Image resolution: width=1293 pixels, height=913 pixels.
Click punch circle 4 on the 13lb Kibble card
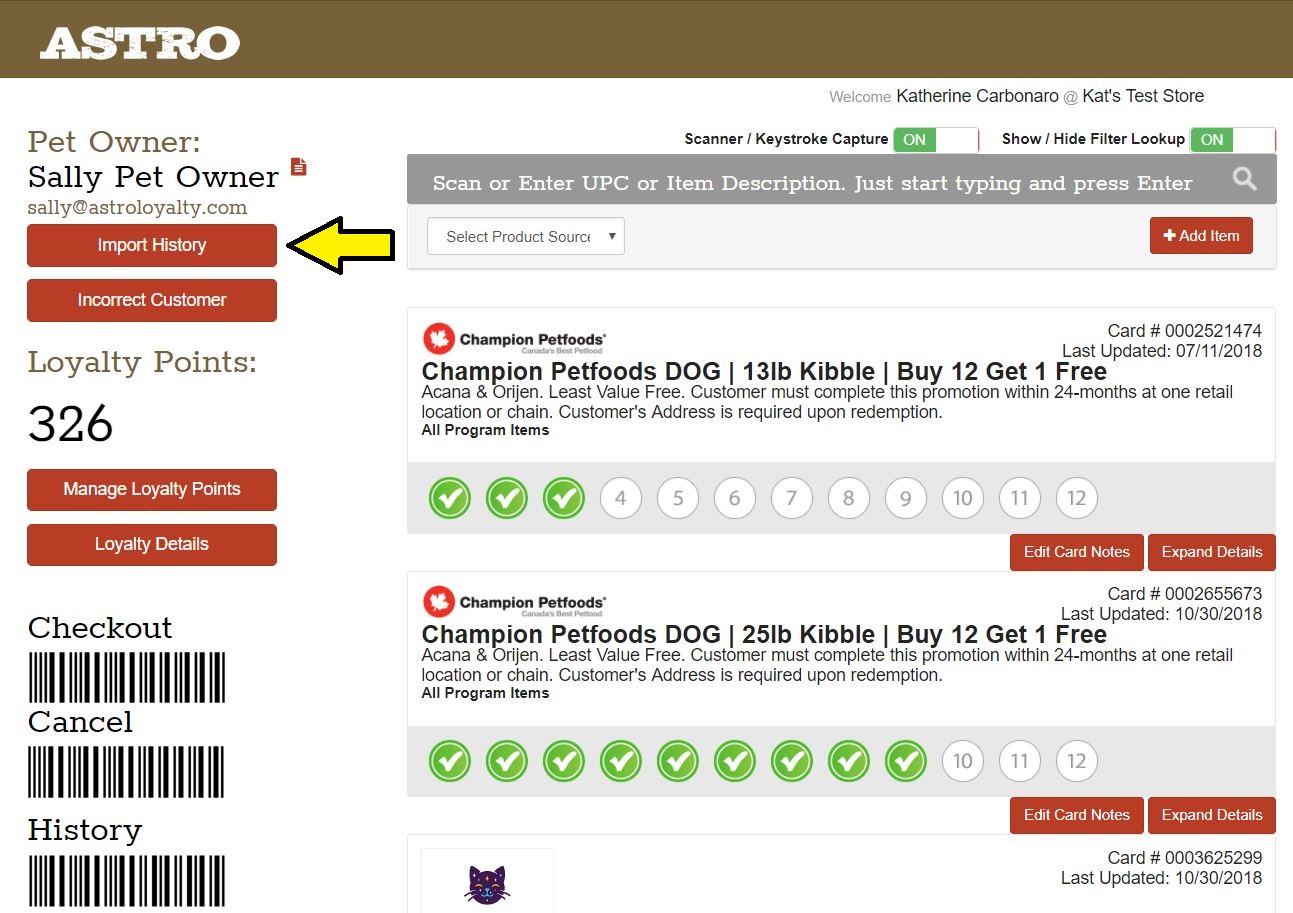point(621,498)
